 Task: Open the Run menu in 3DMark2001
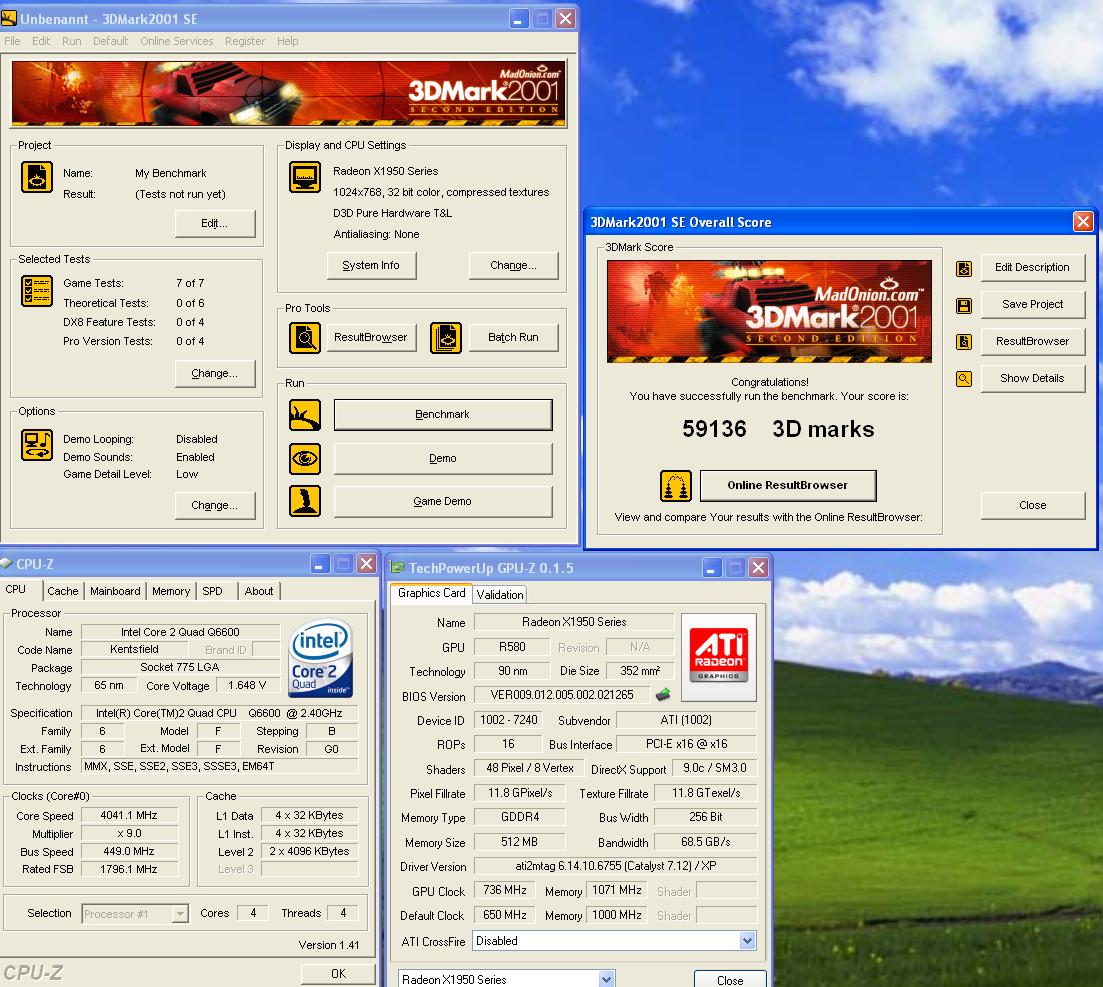point(72,41)
